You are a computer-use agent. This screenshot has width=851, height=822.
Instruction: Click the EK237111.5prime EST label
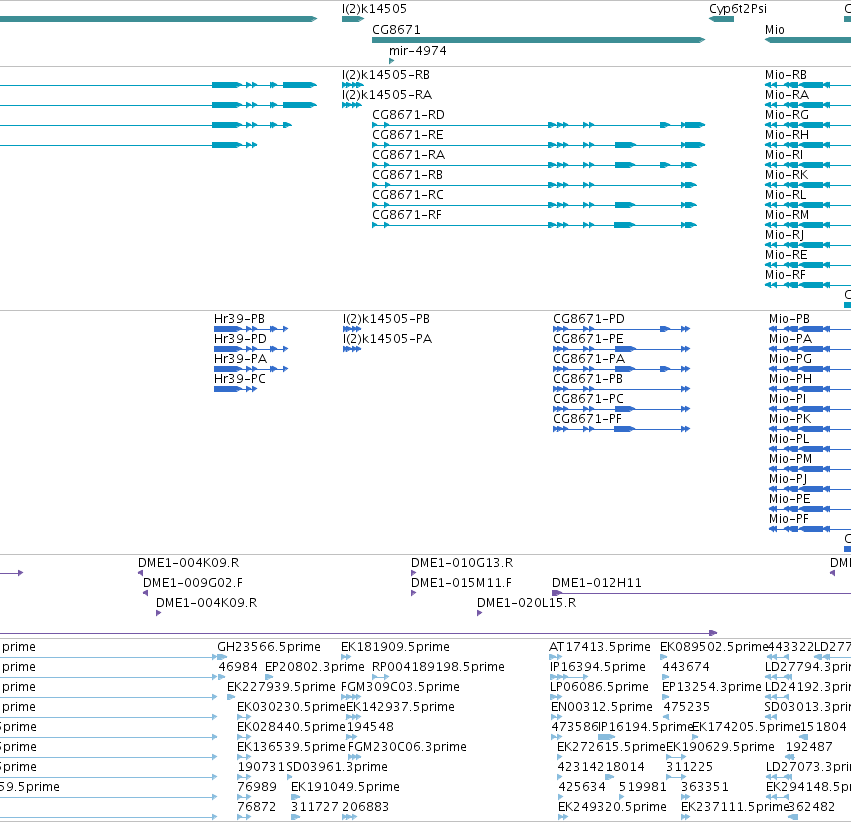734,807
